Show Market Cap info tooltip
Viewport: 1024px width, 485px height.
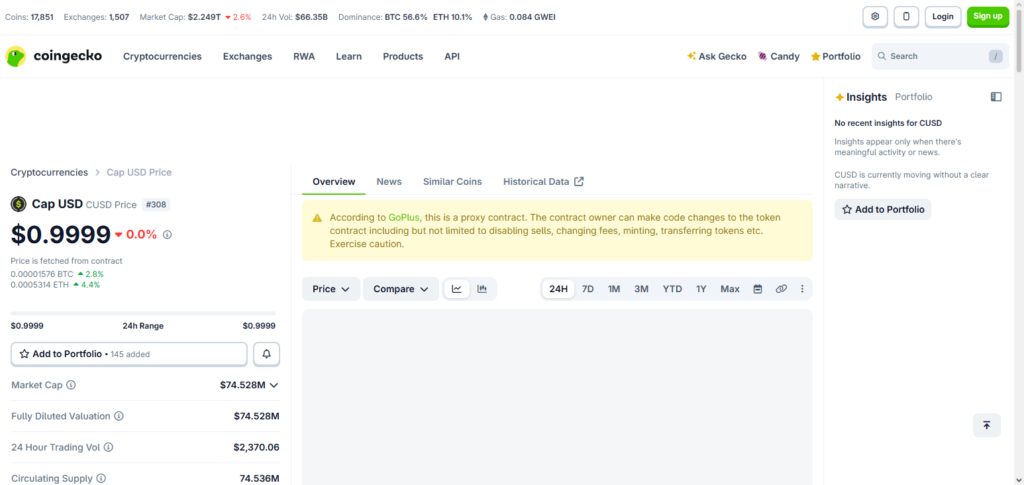pyautogui.click(x=71, y=385)
